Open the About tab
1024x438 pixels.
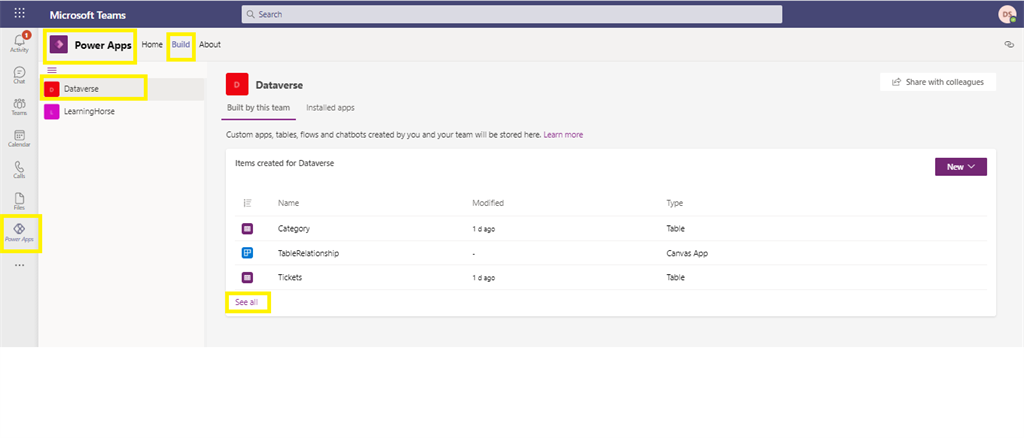point(210,45)
